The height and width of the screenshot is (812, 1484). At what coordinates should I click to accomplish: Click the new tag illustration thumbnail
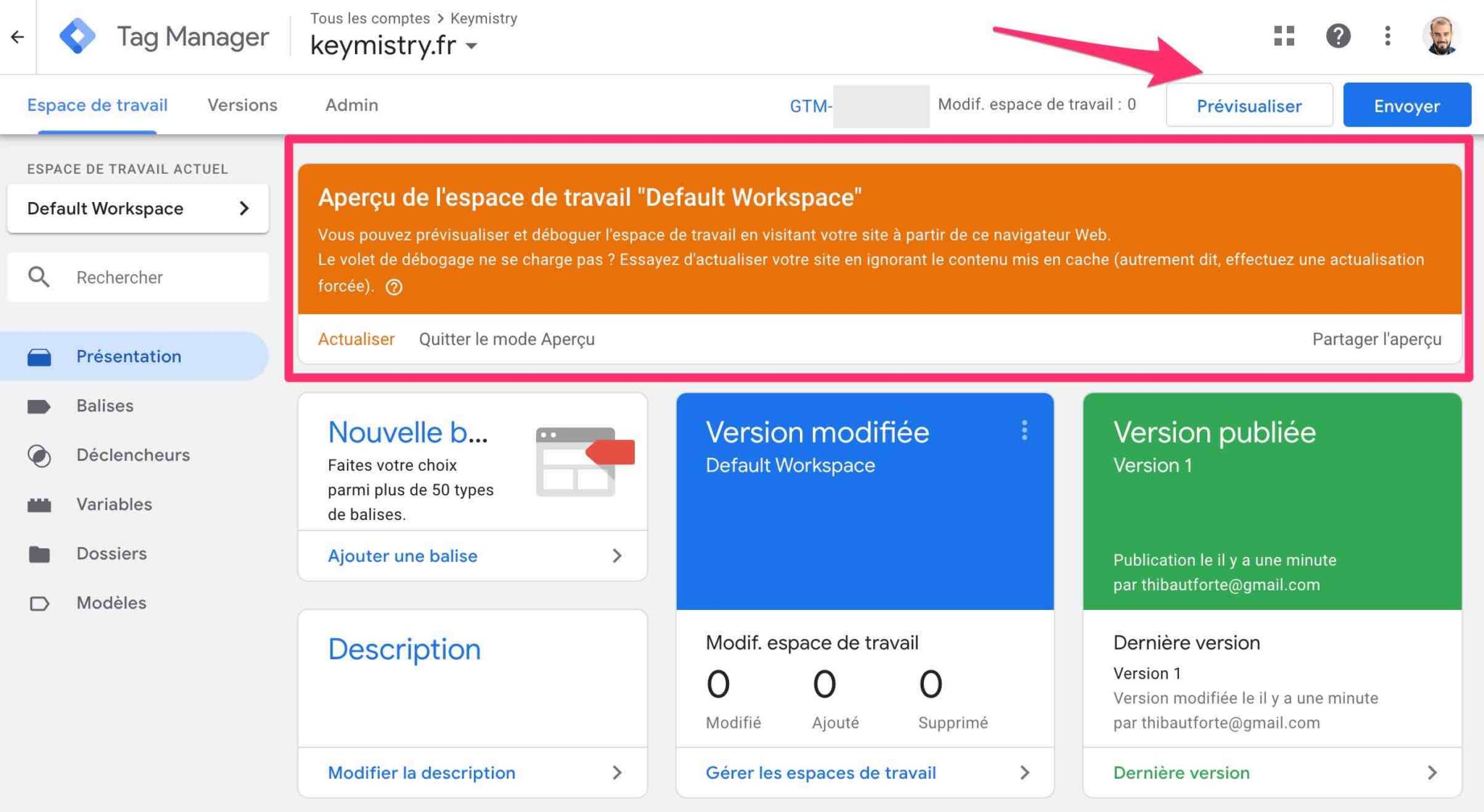pyautogui.click(x=584, y=461)
